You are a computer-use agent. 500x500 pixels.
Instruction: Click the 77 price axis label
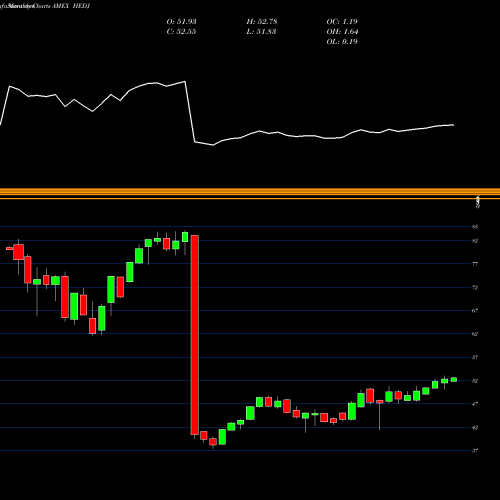(475, 264)
